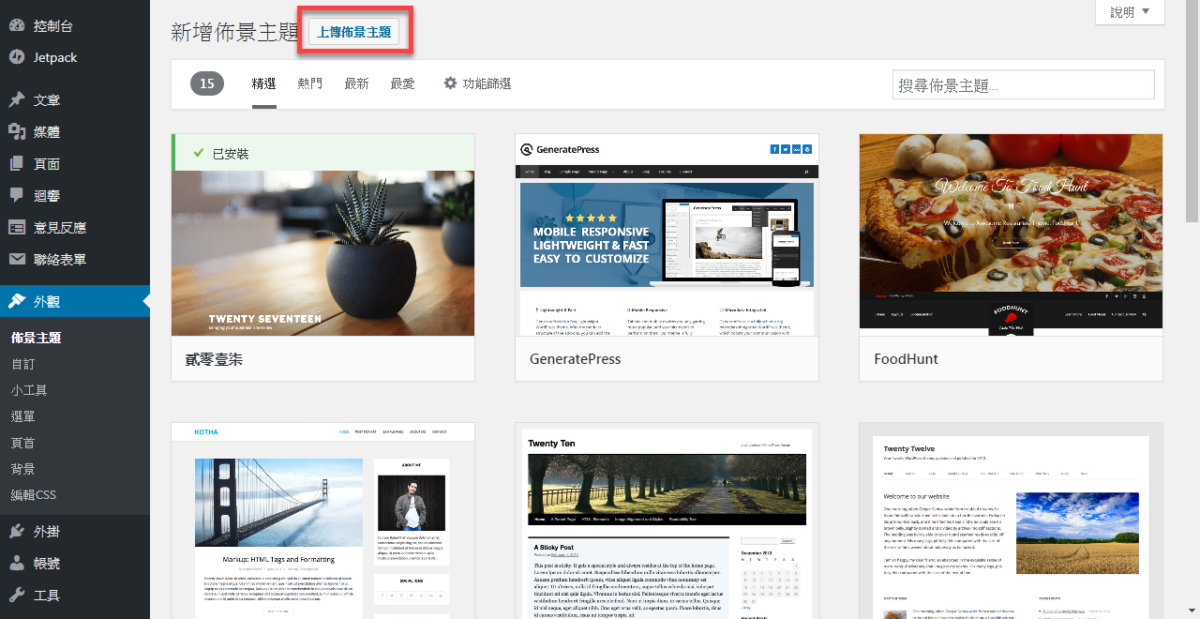Click the gear icon beside 功能篩選
Screen dimensions: 1200x619
coord(450,83)
